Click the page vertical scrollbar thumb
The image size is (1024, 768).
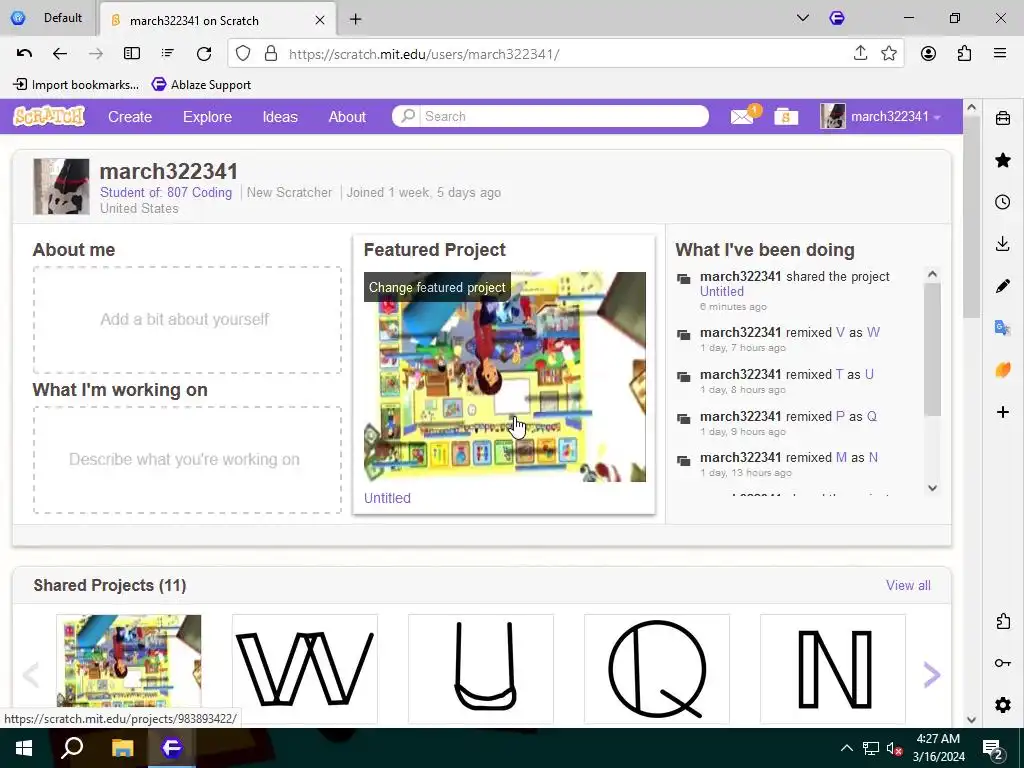[x=971, y=217]
